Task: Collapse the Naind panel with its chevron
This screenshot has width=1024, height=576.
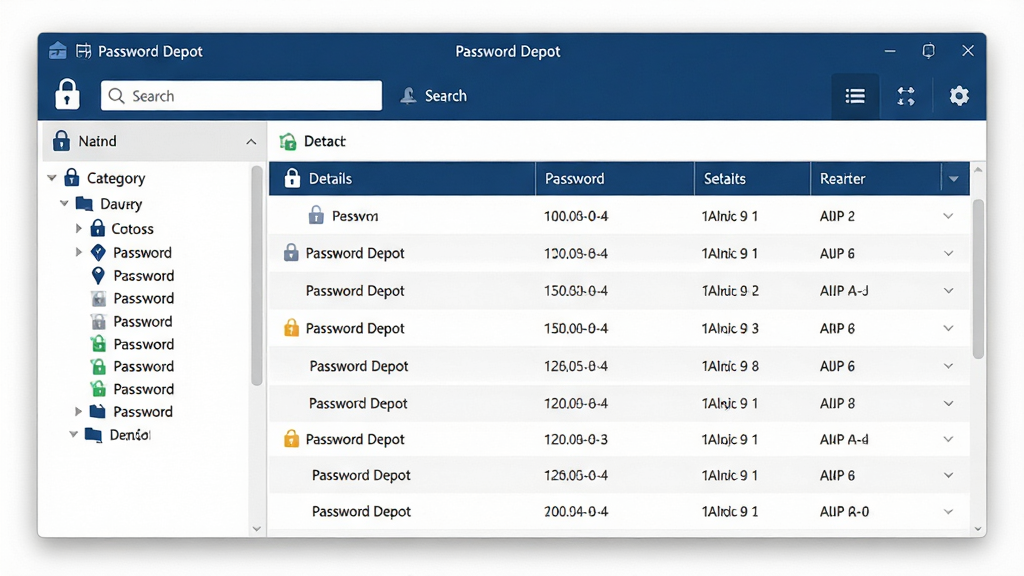Action: coord(251,141)
